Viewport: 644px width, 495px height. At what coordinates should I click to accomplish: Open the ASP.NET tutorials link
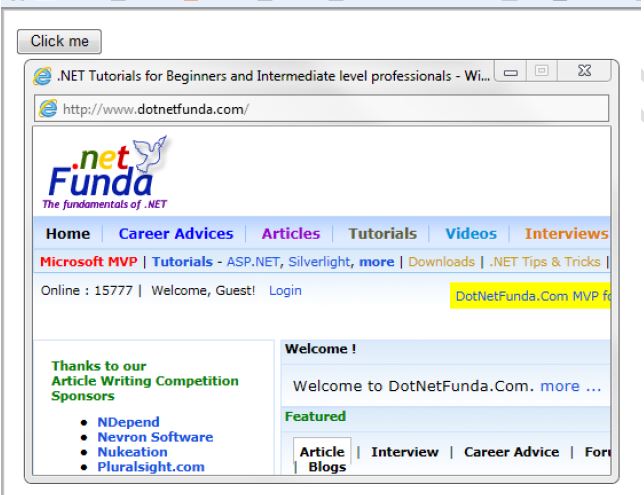(253, 262)
